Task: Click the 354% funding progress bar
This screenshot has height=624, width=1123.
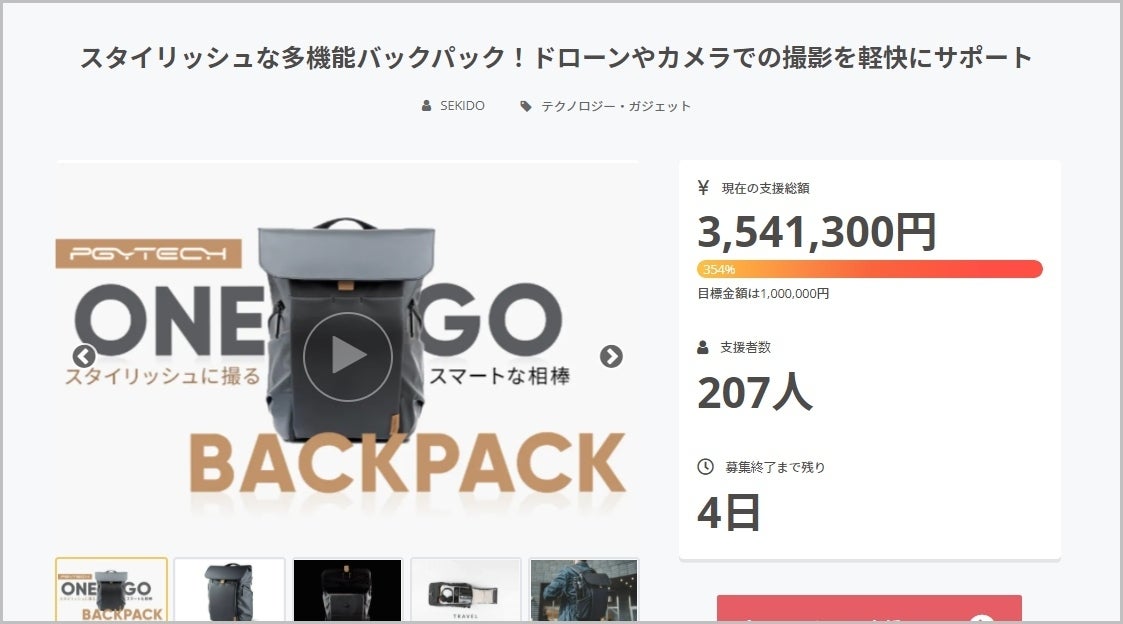Action: pos(869,269)
